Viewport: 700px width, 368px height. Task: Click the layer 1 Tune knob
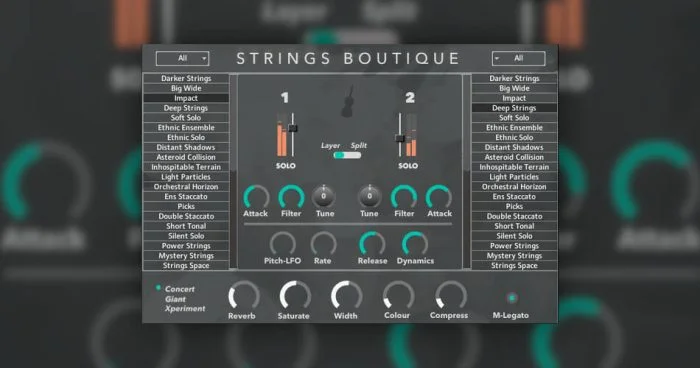324,196
